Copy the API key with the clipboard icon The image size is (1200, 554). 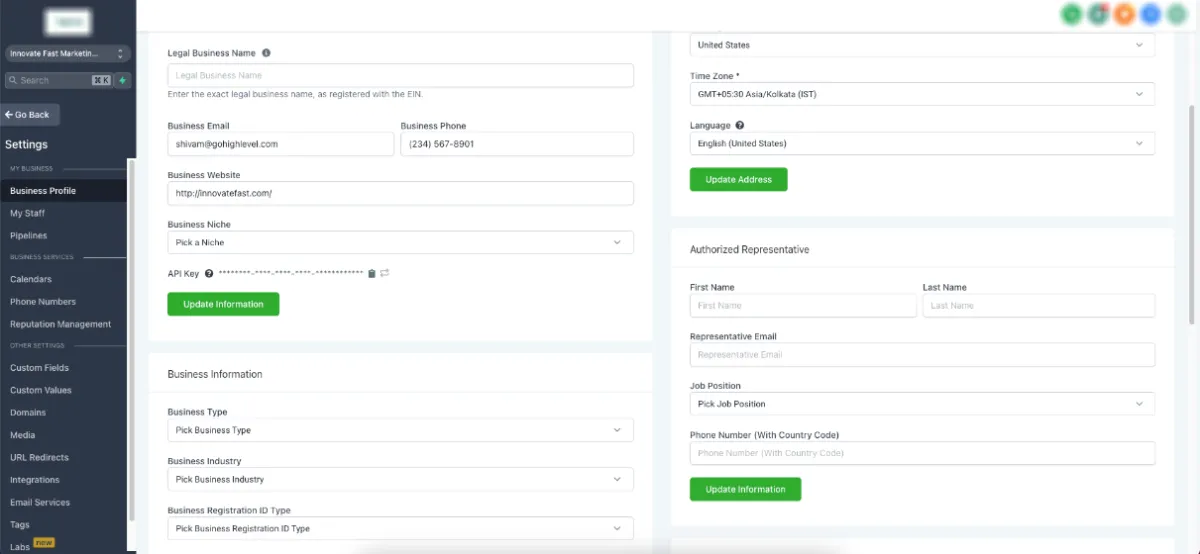click(372, 273)
